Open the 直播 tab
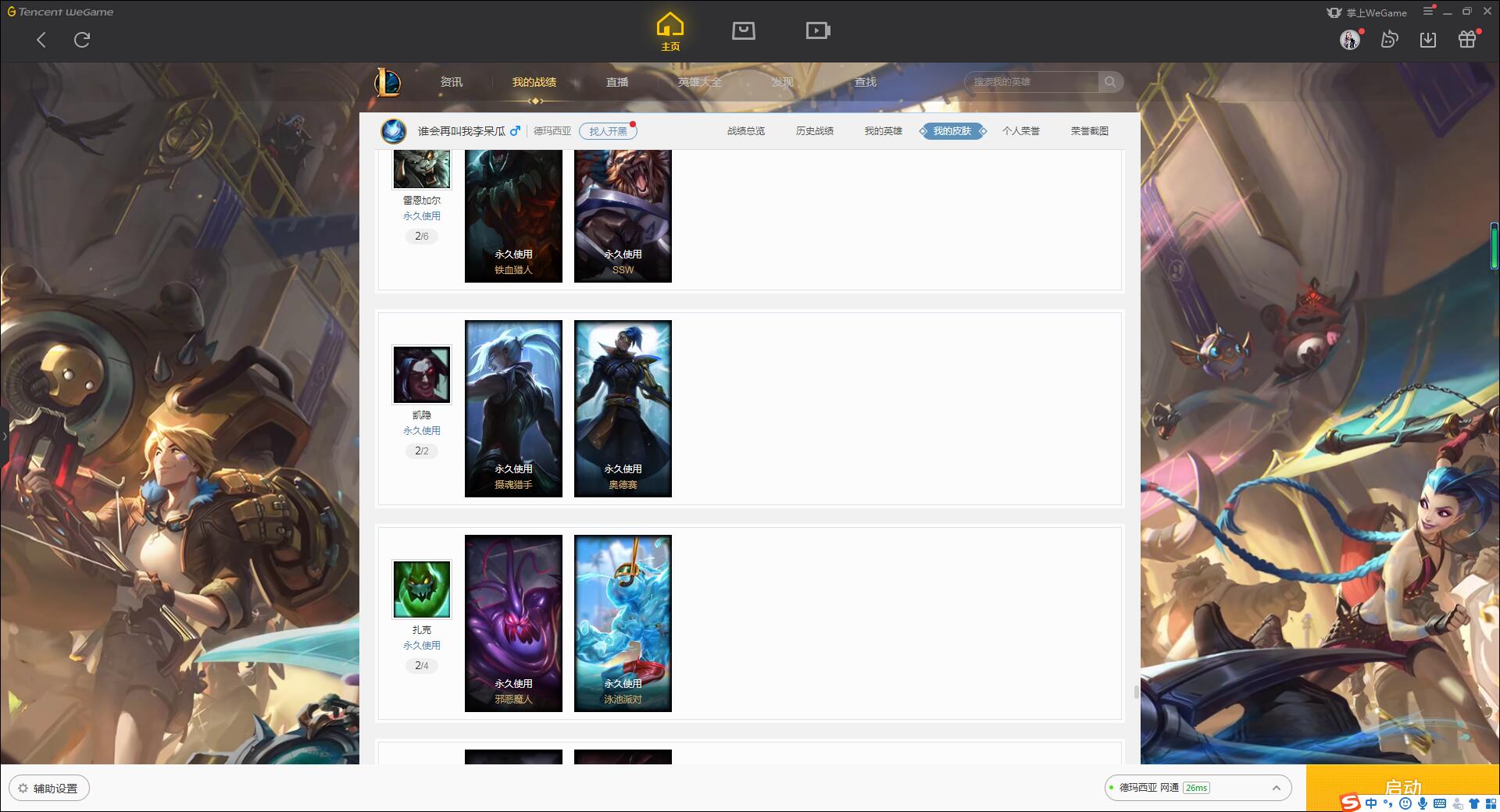Screen dimensions: 1500x812 coord(617,82)
